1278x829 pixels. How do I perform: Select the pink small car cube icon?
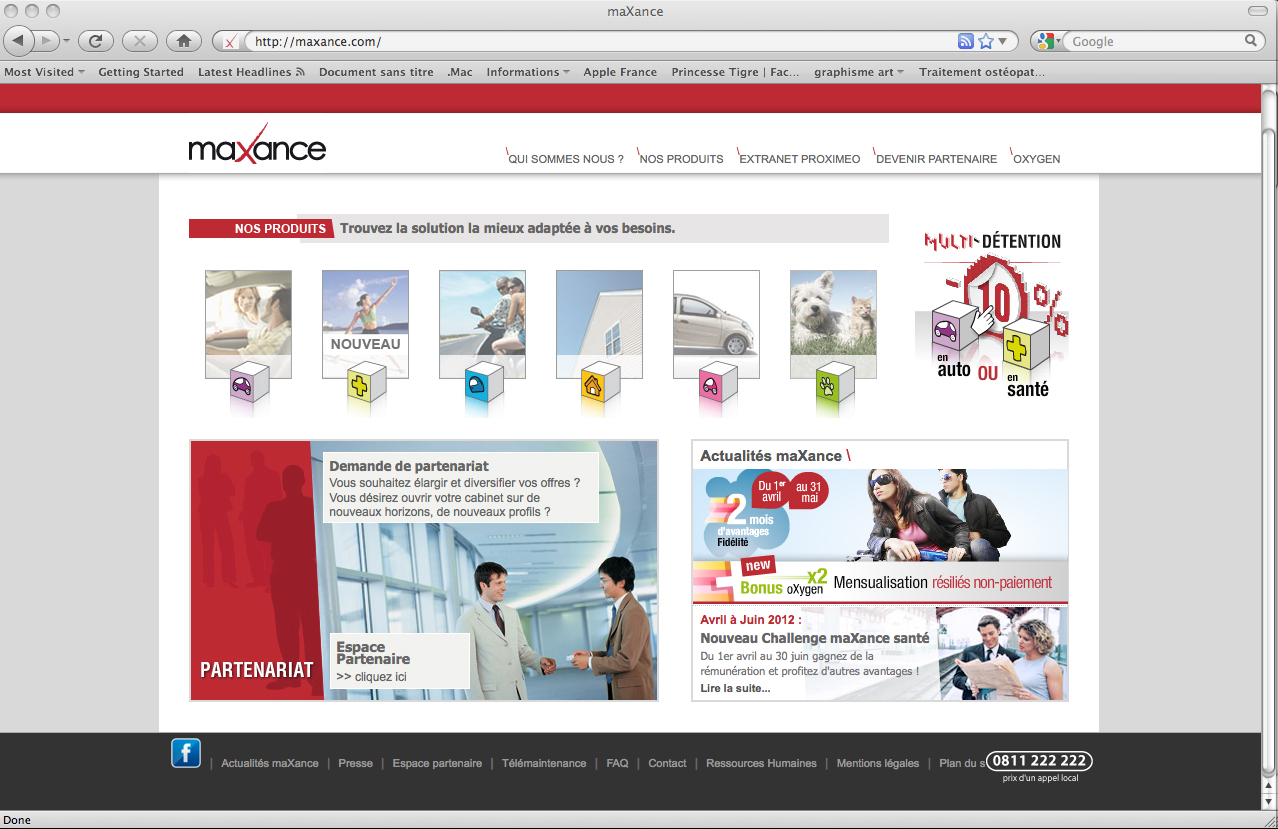coord(717,384)
